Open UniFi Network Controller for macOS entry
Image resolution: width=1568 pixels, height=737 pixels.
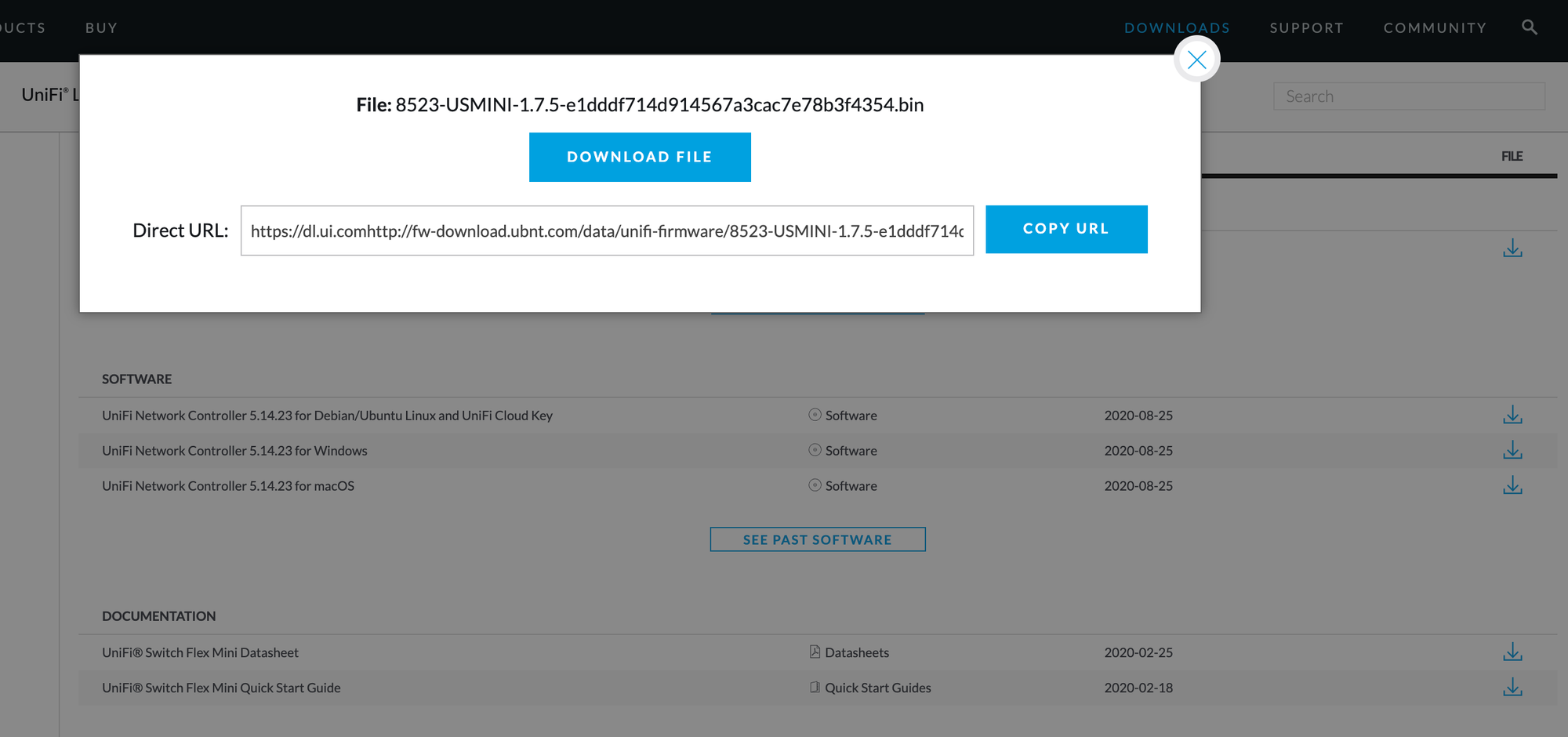coord(228,486)
